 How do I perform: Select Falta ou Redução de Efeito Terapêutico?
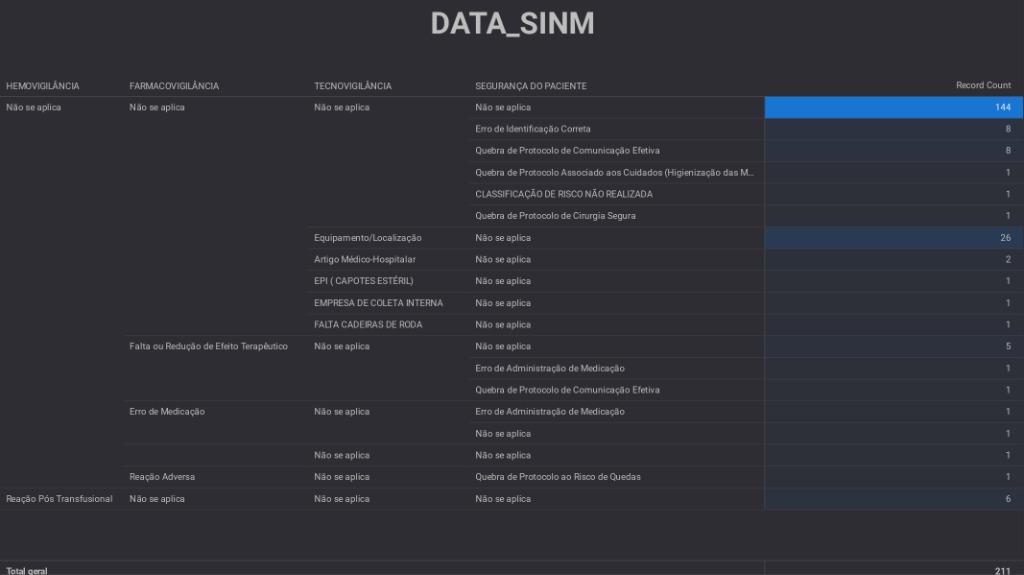(209, 346)
